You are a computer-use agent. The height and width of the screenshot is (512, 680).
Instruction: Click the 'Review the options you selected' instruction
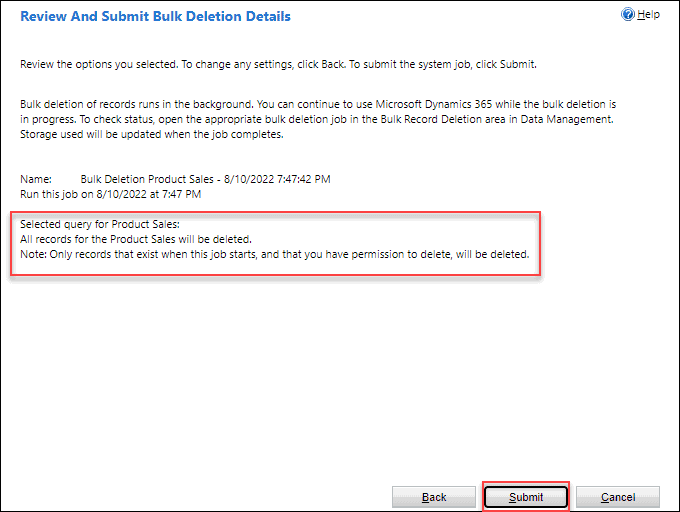click(x=278, y=64)
